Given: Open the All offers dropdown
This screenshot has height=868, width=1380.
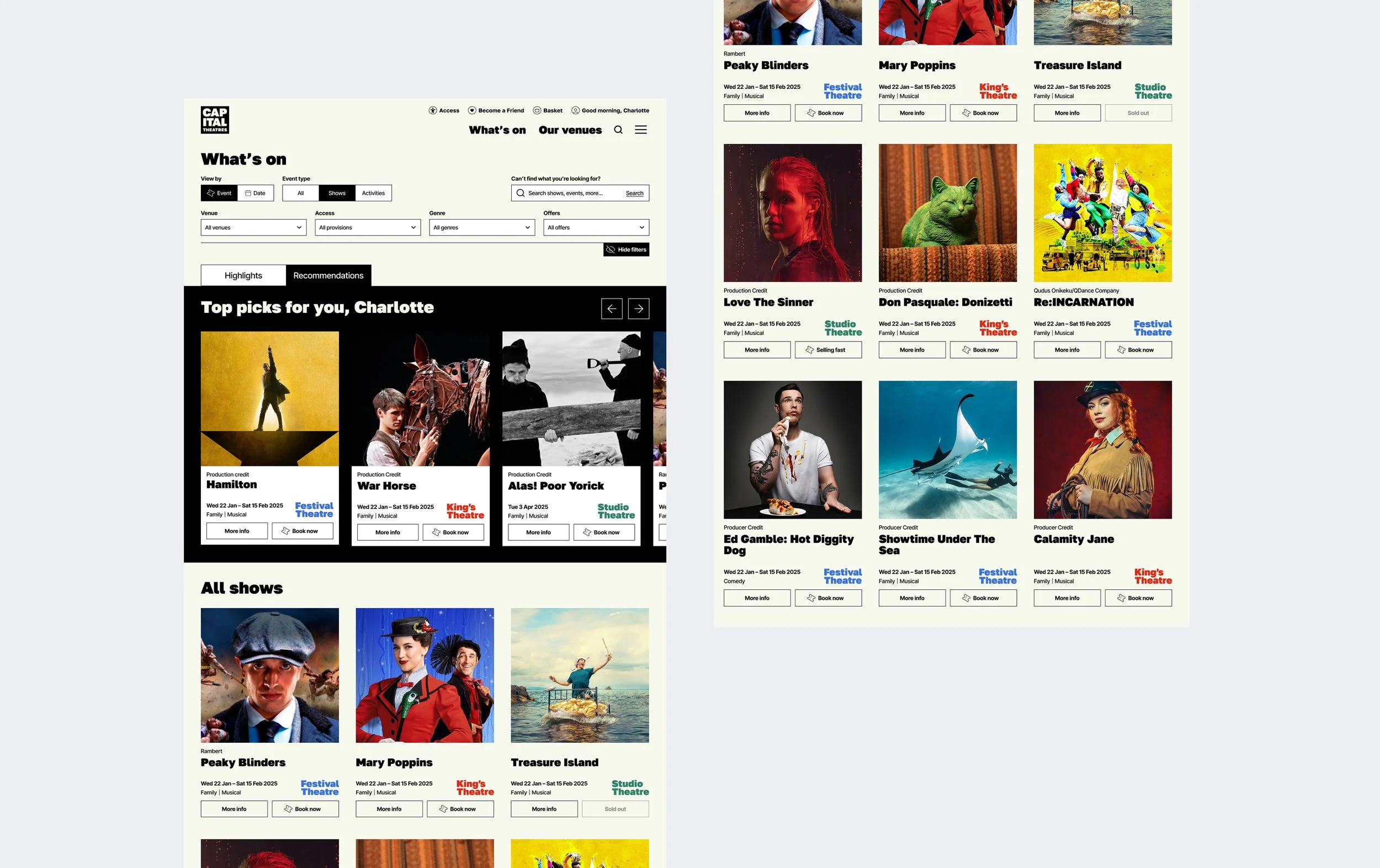Looking at the screenshot, I should coord(596,227).
